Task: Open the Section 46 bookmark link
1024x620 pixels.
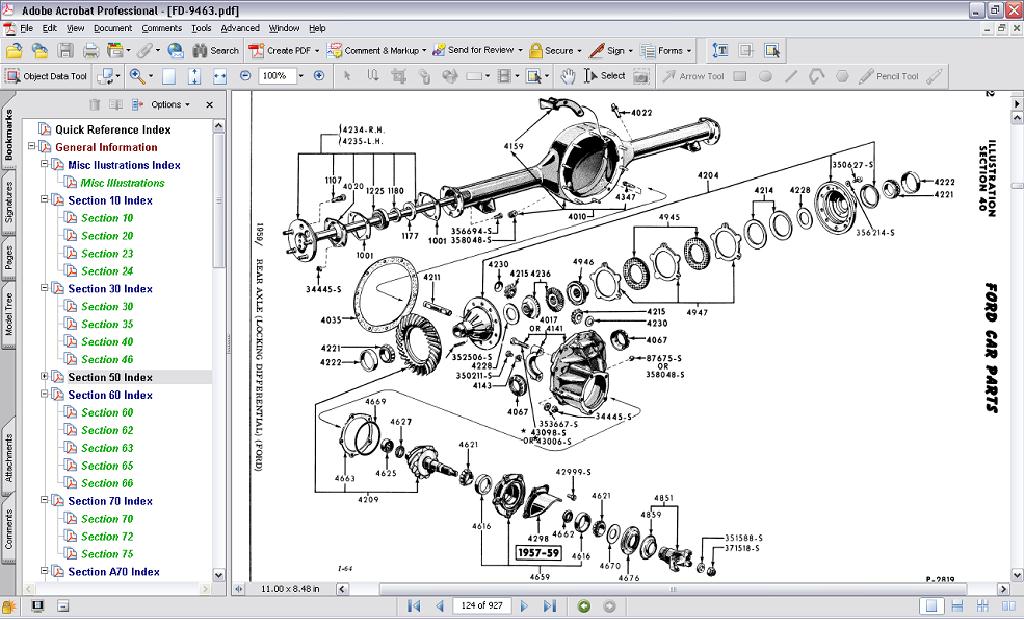Action: tap(107, 359)
